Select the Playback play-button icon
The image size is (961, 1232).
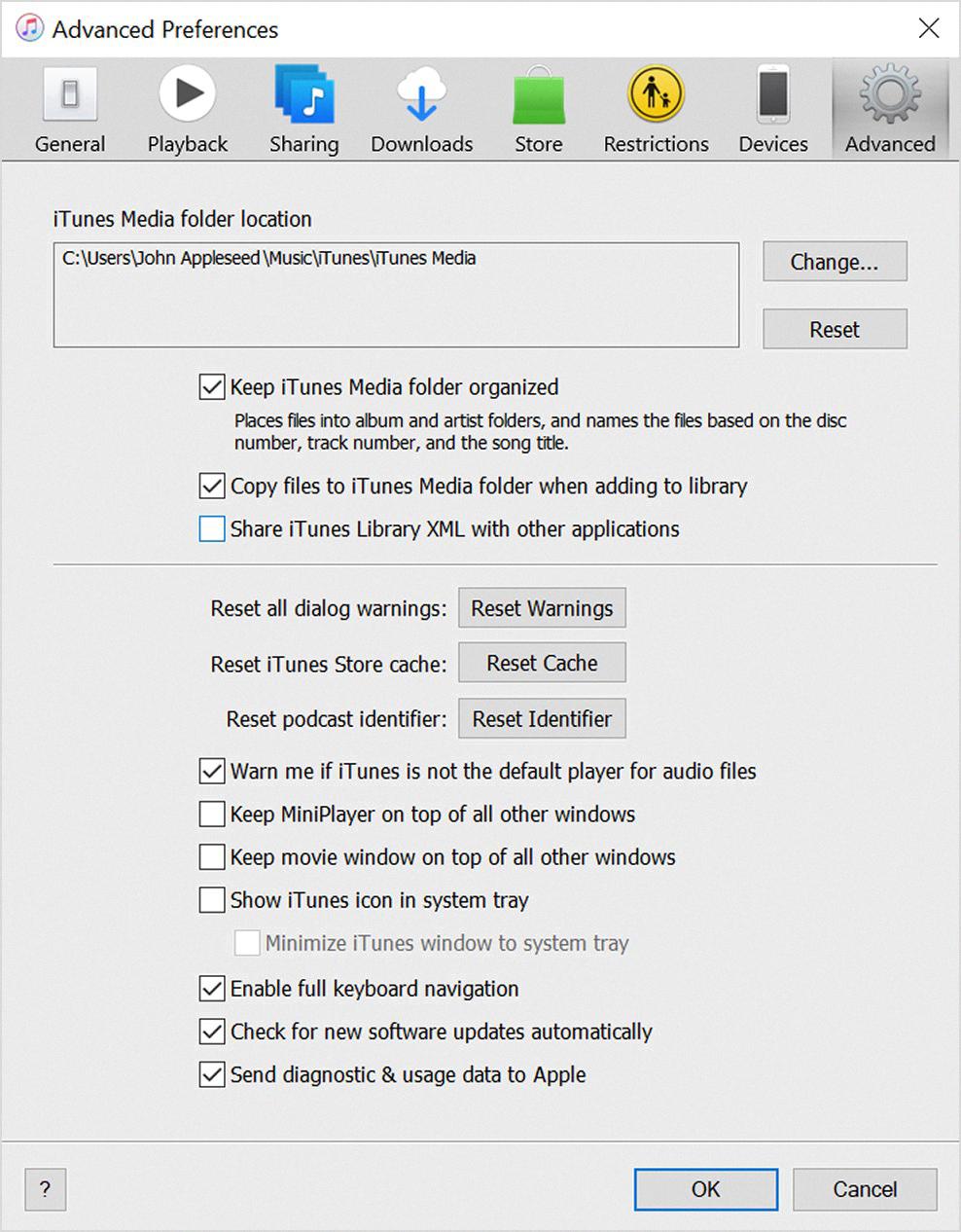pos(187,94)
